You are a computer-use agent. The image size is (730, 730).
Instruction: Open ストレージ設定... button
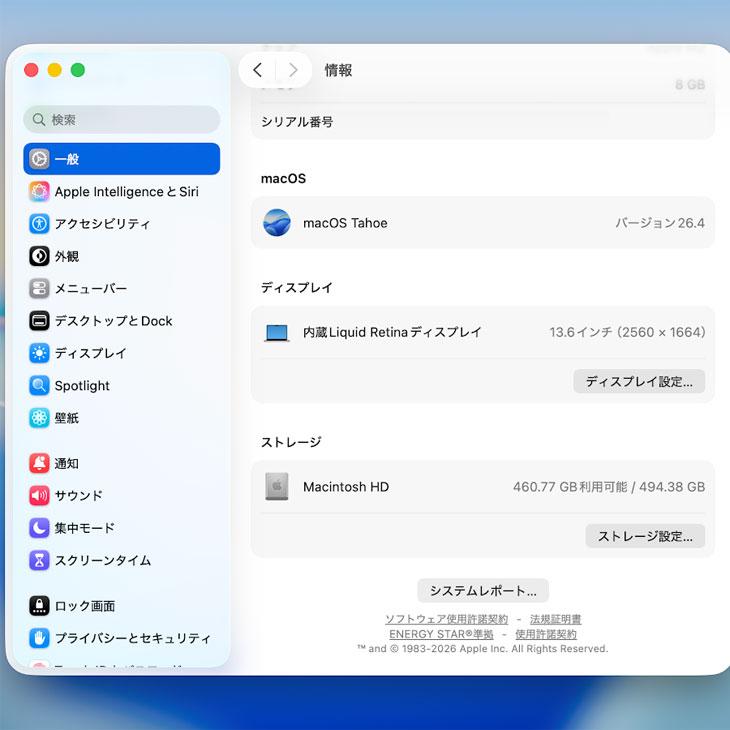[x=645, y=536]
